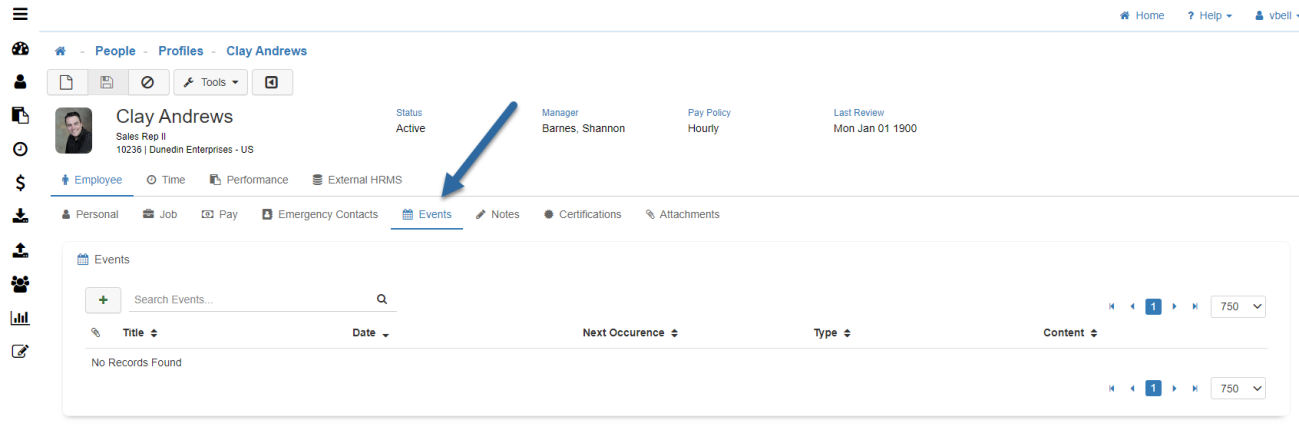This screenshot has width=1299, height=430.
Task: Select the Emergency Contacts tab
Action: point(320,214)
